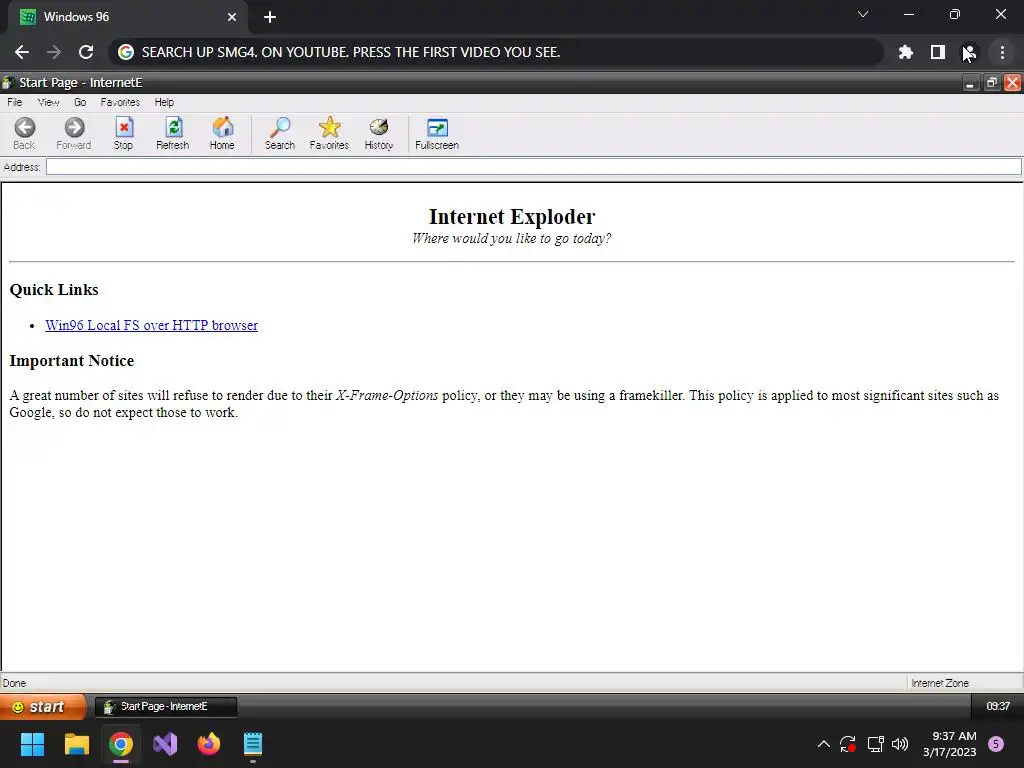Open the Favorites menu in menu bar
1024x768 pixels.
tap(120, 102)
